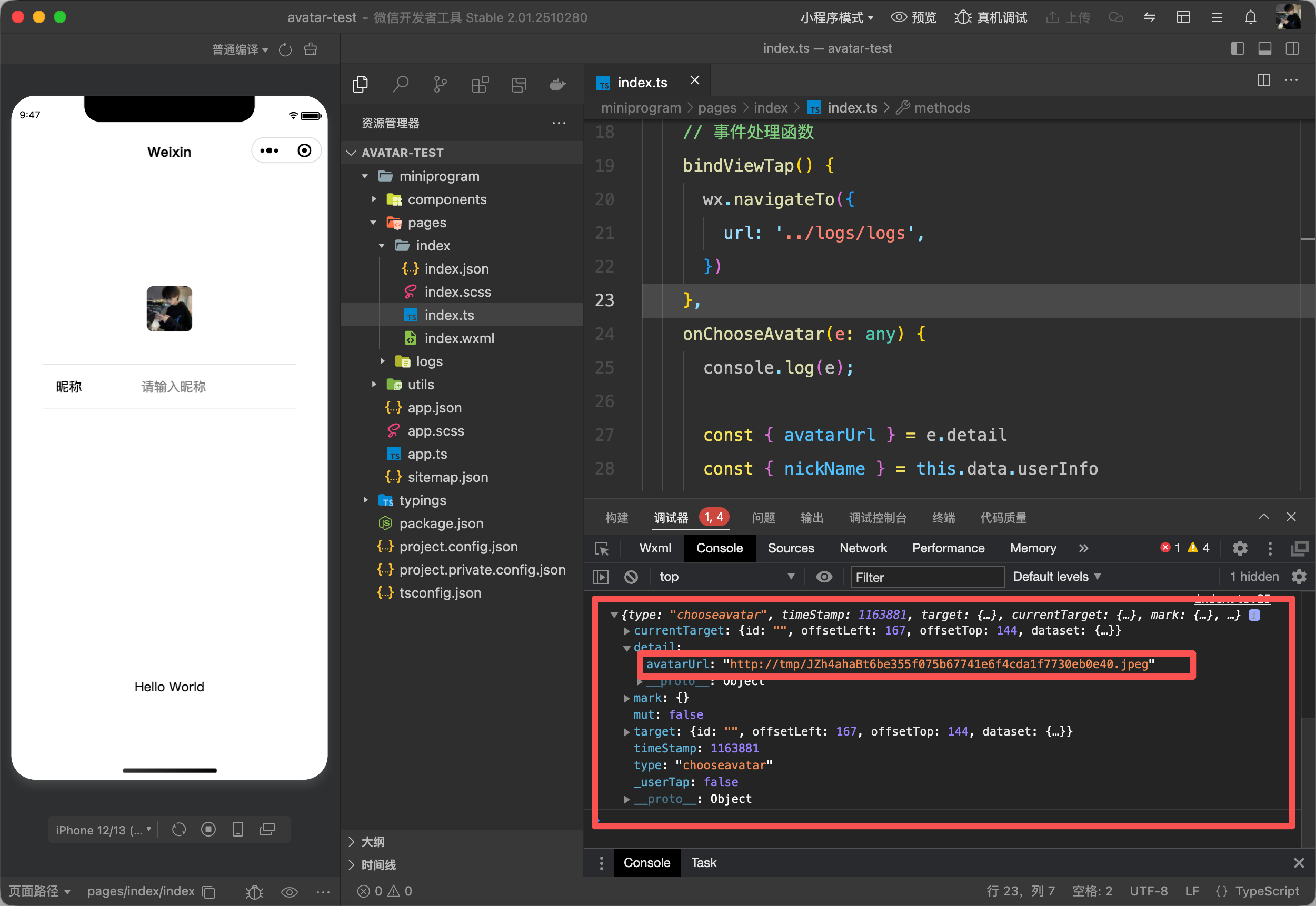Click the console Filter input field
The height and width of the screenshot is (906, 1316).
(x=926, y=577)
